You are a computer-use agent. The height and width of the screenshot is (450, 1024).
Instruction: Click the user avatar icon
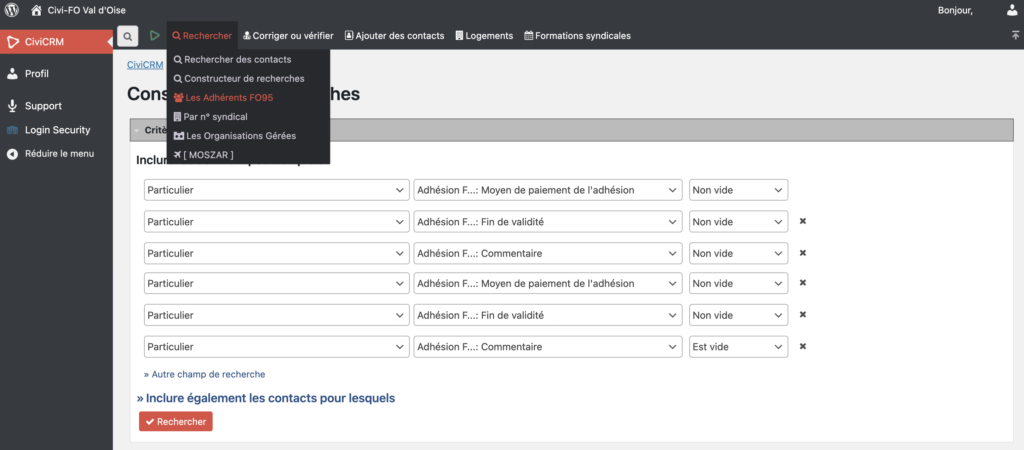[x=1010, y=10]
